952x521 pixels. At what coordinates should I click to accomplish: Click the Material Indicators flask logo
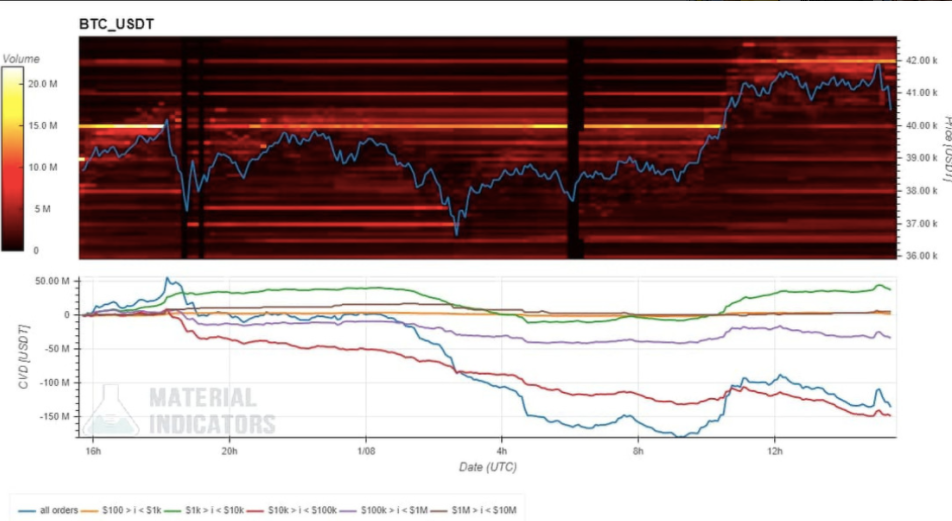click(112, 412)
